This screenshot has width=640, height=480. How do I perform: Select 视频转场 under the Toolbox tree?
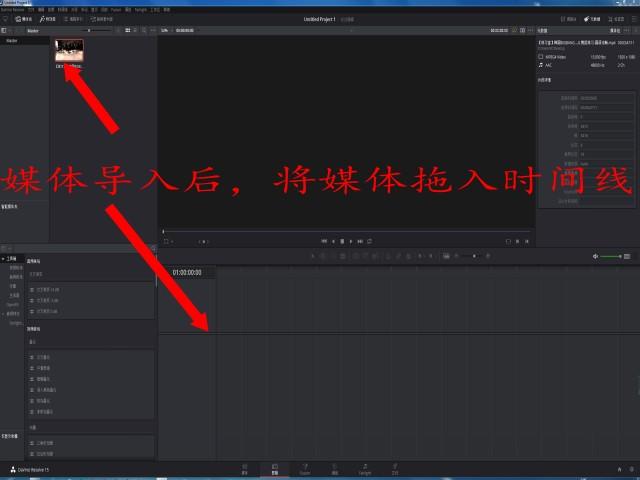(x=16, y=268)
